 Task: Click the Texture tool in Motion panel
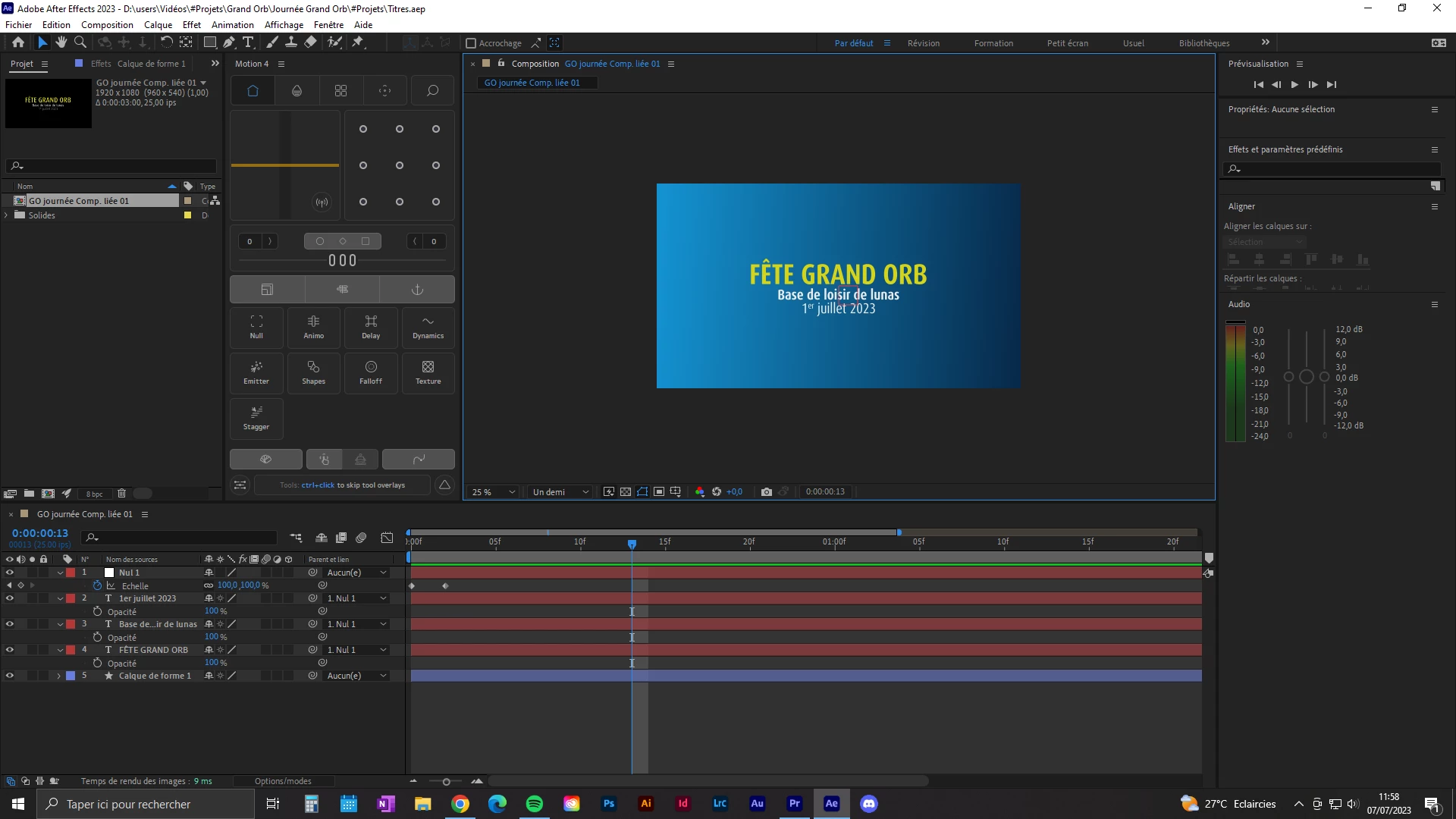428,372
